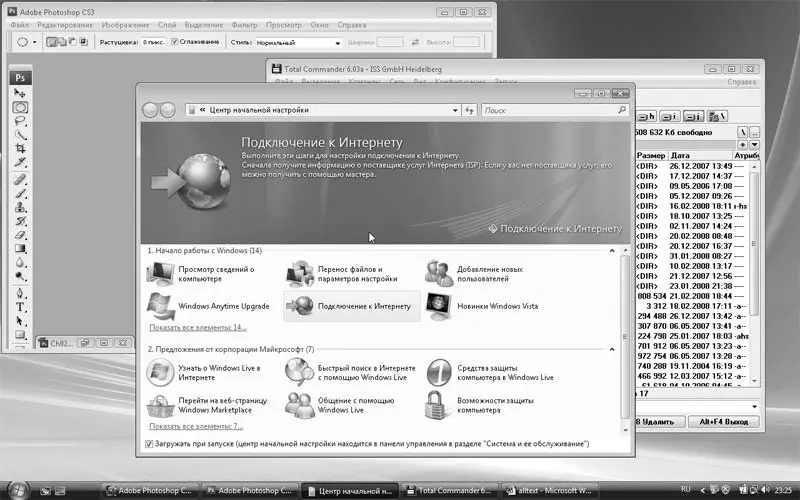
Task: Collapse section 'Начало работы с Windows'
Action: tap(612, 251)
